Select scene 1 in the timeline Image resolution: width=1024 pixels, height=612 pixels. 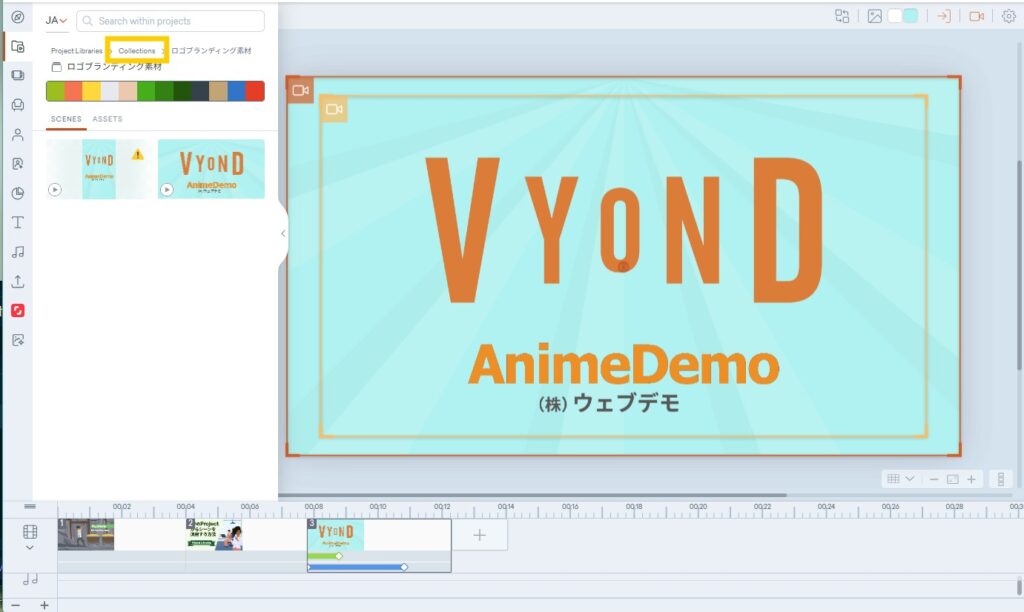(x=121, y=535)
